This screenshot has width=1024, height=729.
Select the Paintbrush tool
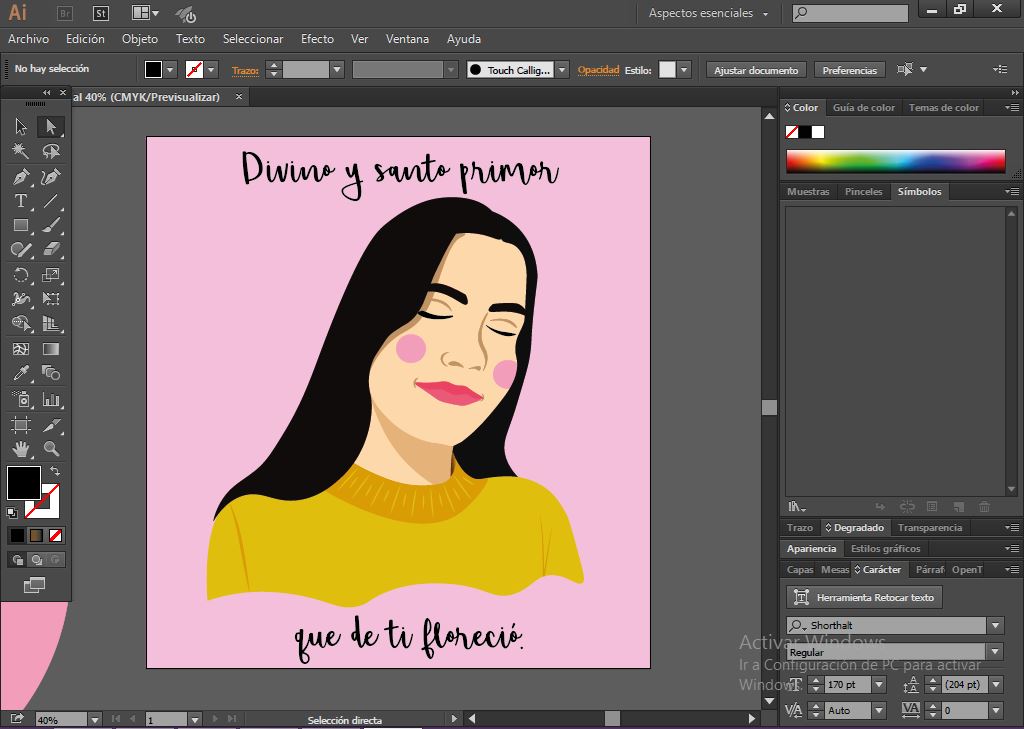click(51, 225)
